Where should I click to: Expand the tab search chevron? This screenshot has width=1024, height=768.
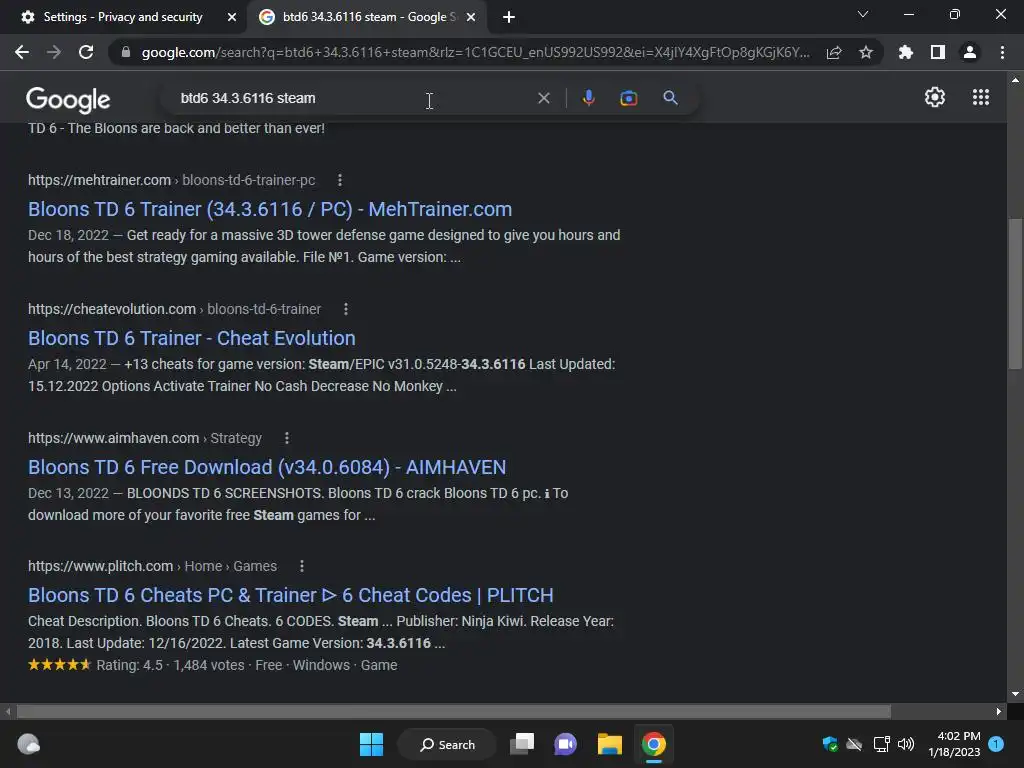pyautogui.click(x=863, y=14)
